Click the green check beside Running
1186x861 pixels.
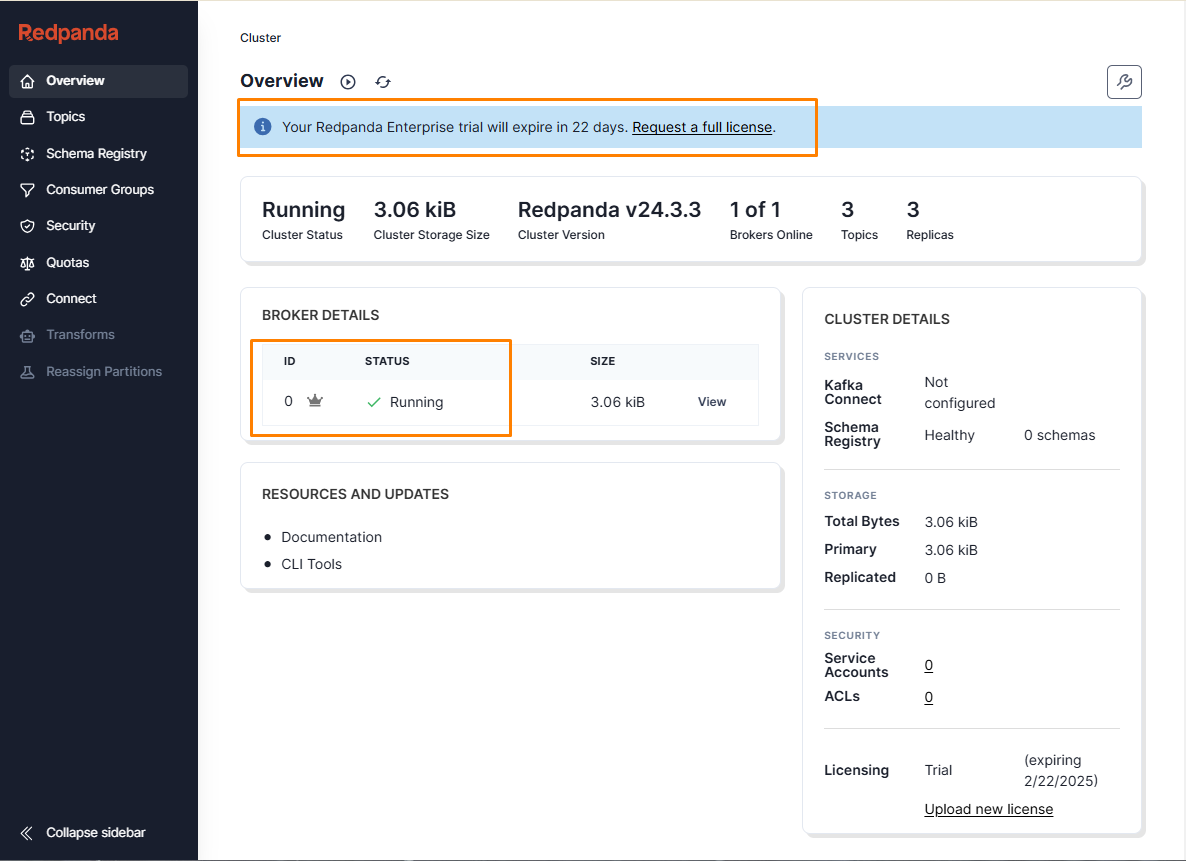click(373, 403)
